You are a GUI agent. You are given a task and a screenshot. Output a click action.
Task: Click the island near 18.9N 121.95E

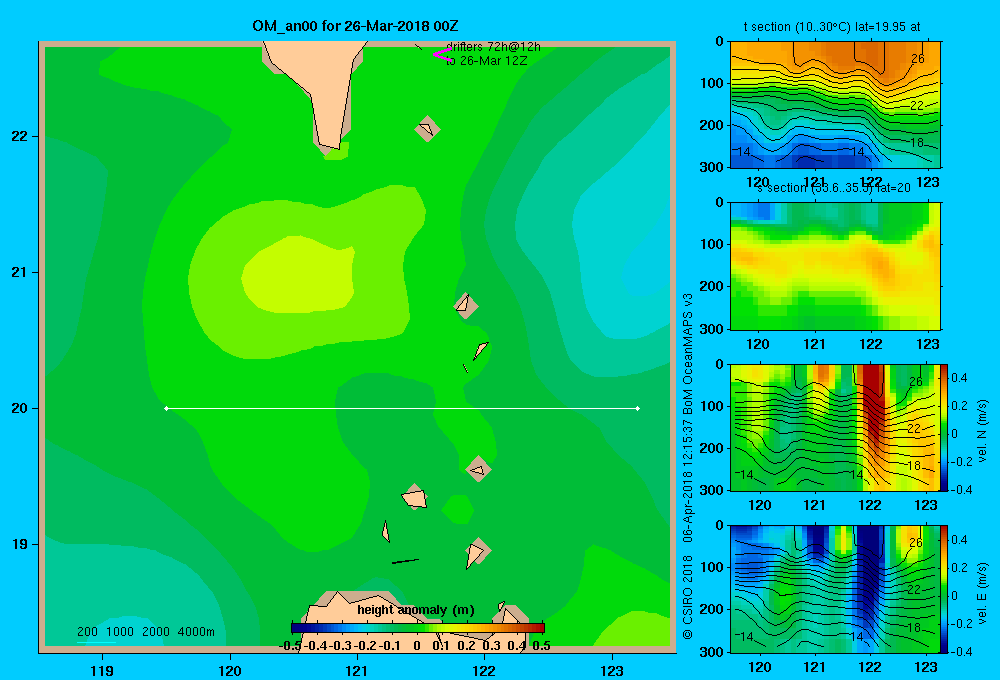[x=477, y=552]
